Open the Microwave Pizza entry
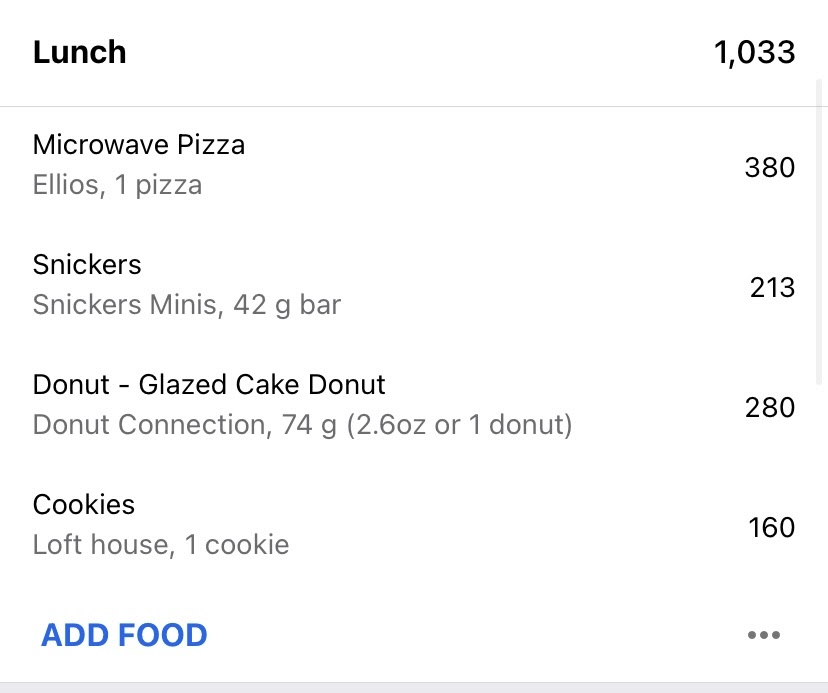 pyautogui.click(x=414, y=165)
